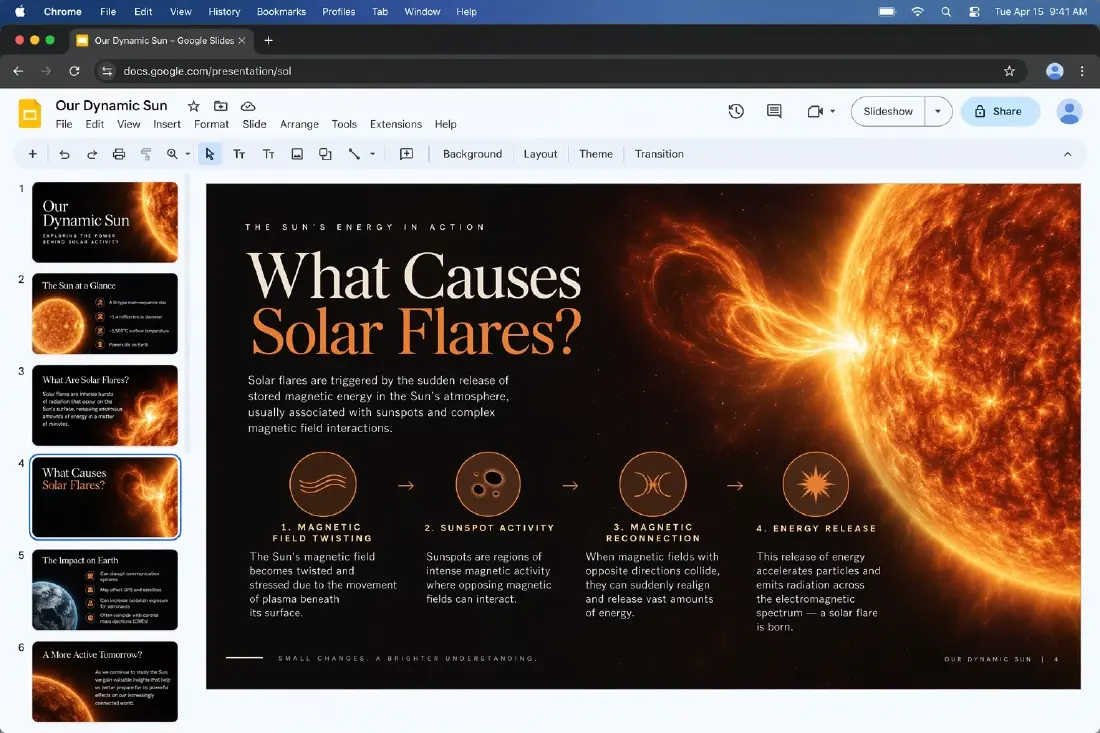Select the cursor select tool
The height and width of the screenshot is (733, 1100).
click(209, 154)
